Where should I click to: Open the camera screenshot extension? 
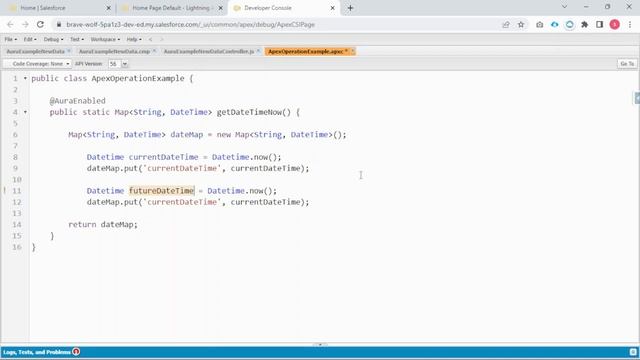540,24
